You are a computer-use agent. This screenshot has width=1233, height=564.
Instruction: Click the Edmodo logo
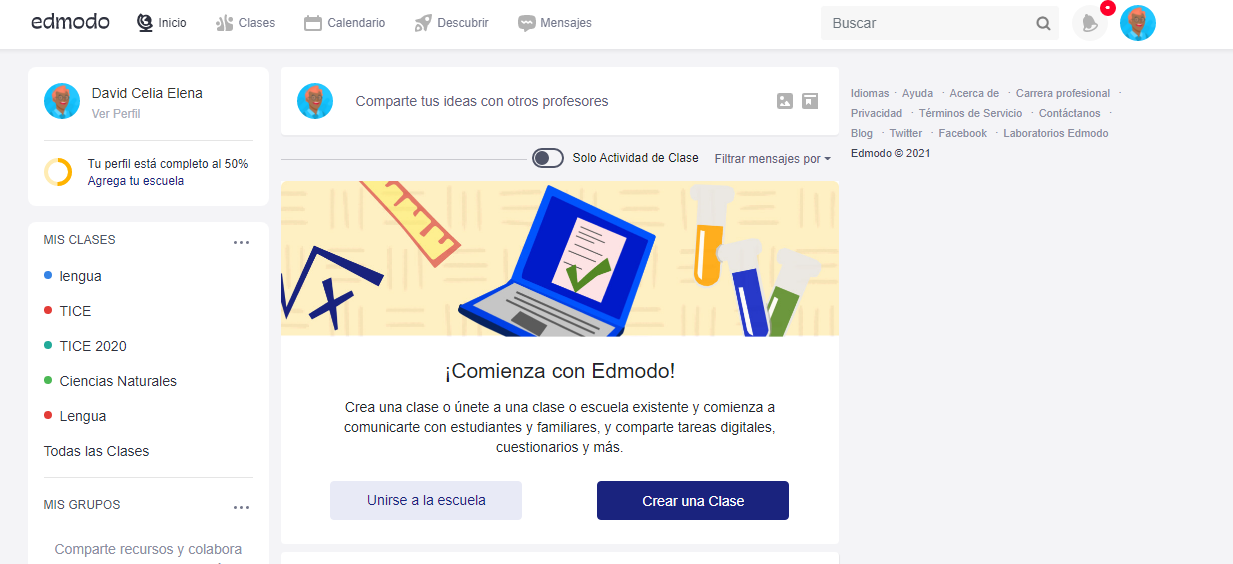(x=70, y=22)
